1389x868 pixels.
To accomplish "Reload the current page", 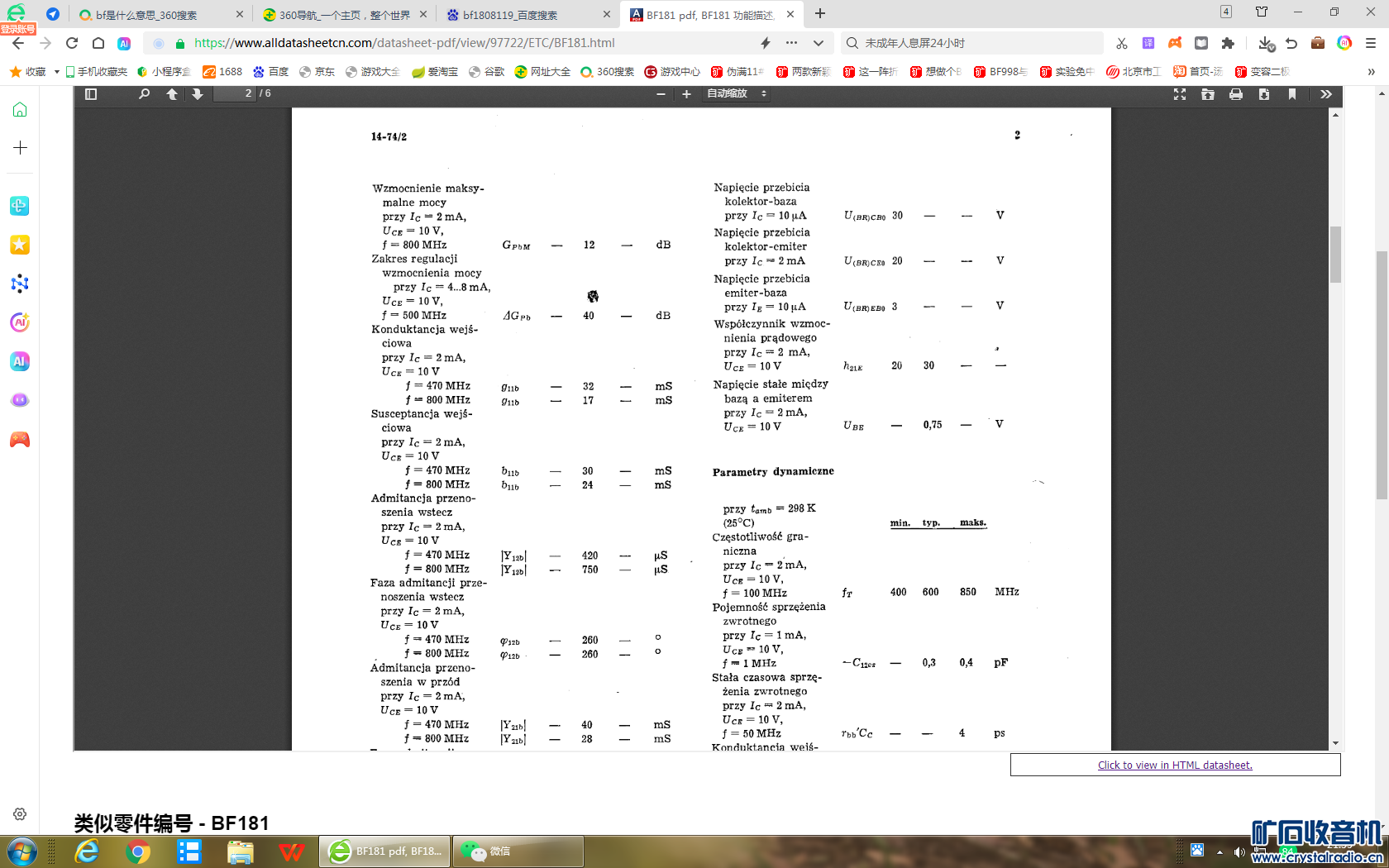I will pos(72,43).
